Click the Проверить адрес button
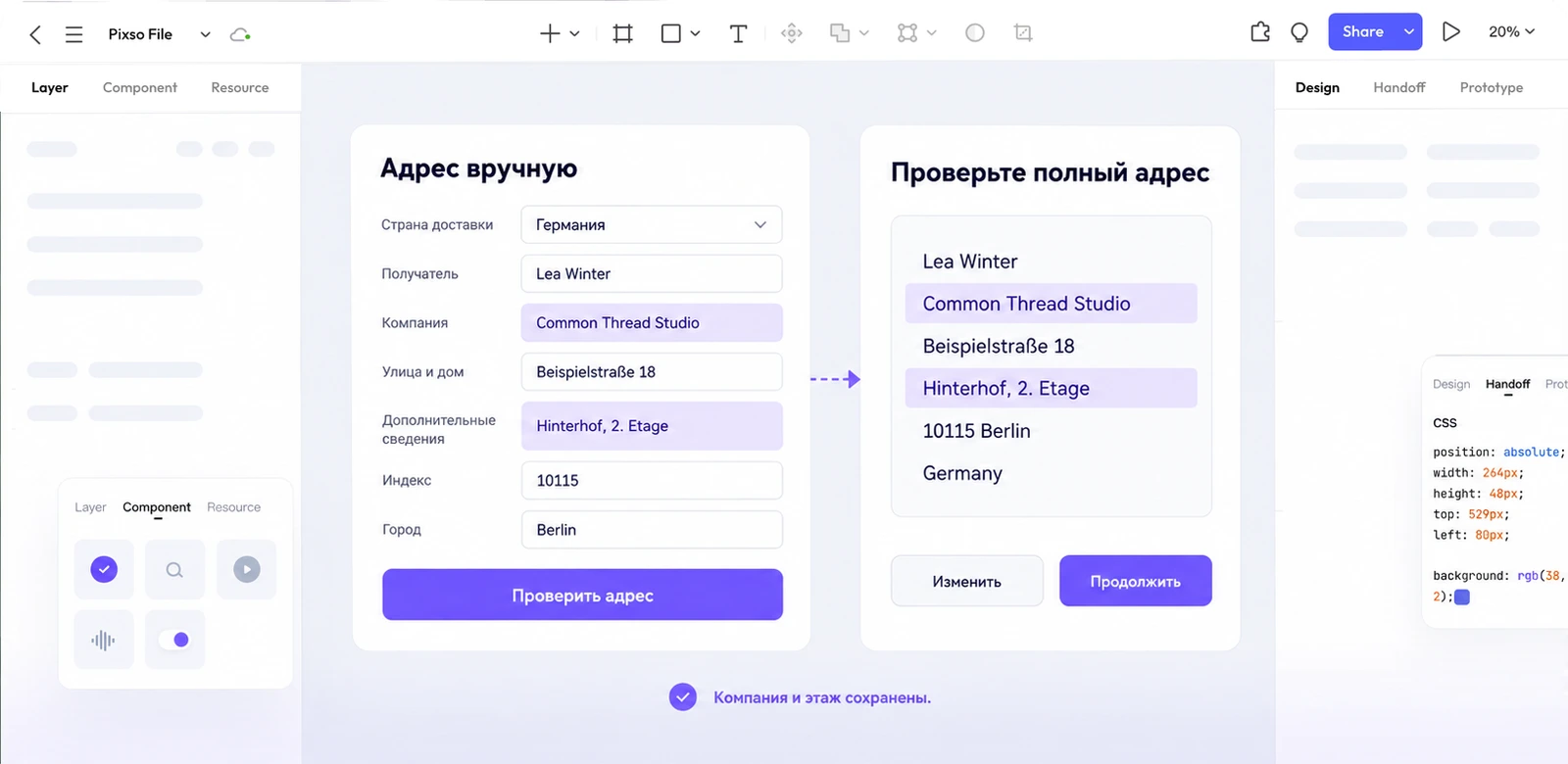This screenshot has width=1568, height=764. [x=582, y=595]
